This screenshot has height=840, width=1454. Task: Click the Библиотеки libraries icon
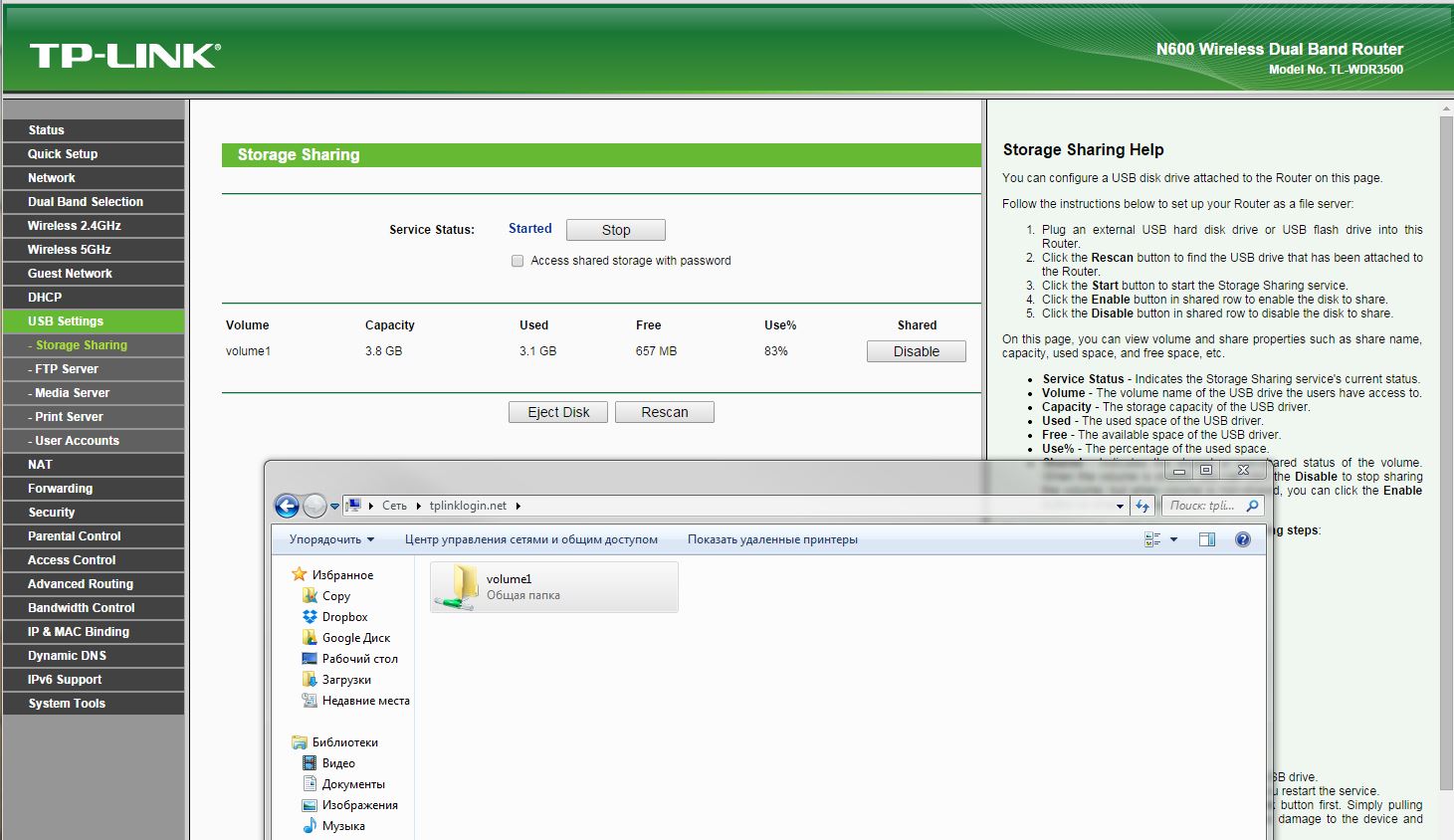299,741
